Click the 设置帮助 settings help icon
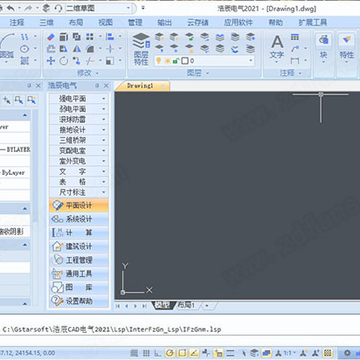360x360 pixels. click(x=57, y=301)
